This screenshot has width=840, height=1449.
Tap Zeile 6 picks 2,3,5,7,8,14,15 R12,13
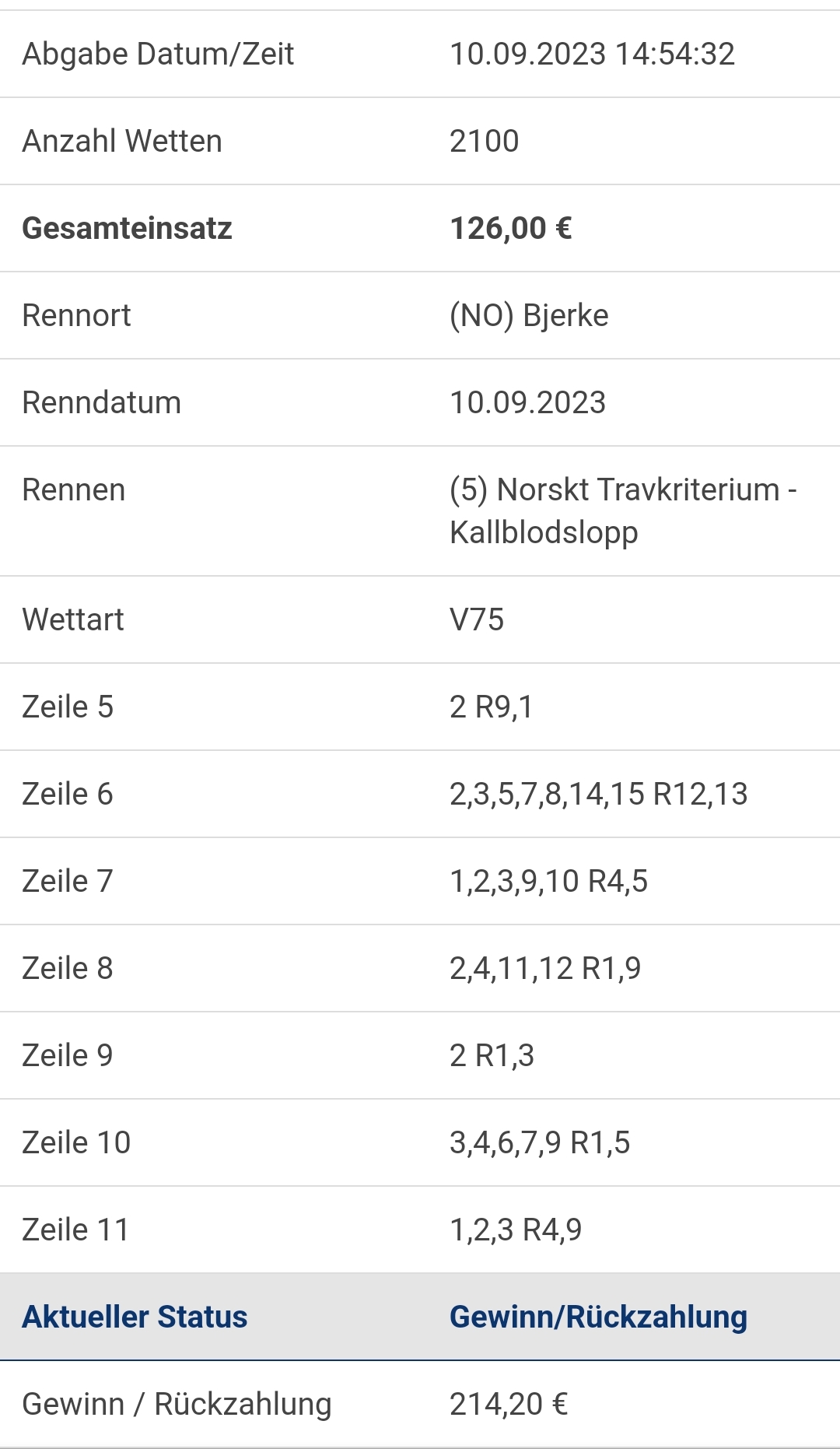coord(598,795)
